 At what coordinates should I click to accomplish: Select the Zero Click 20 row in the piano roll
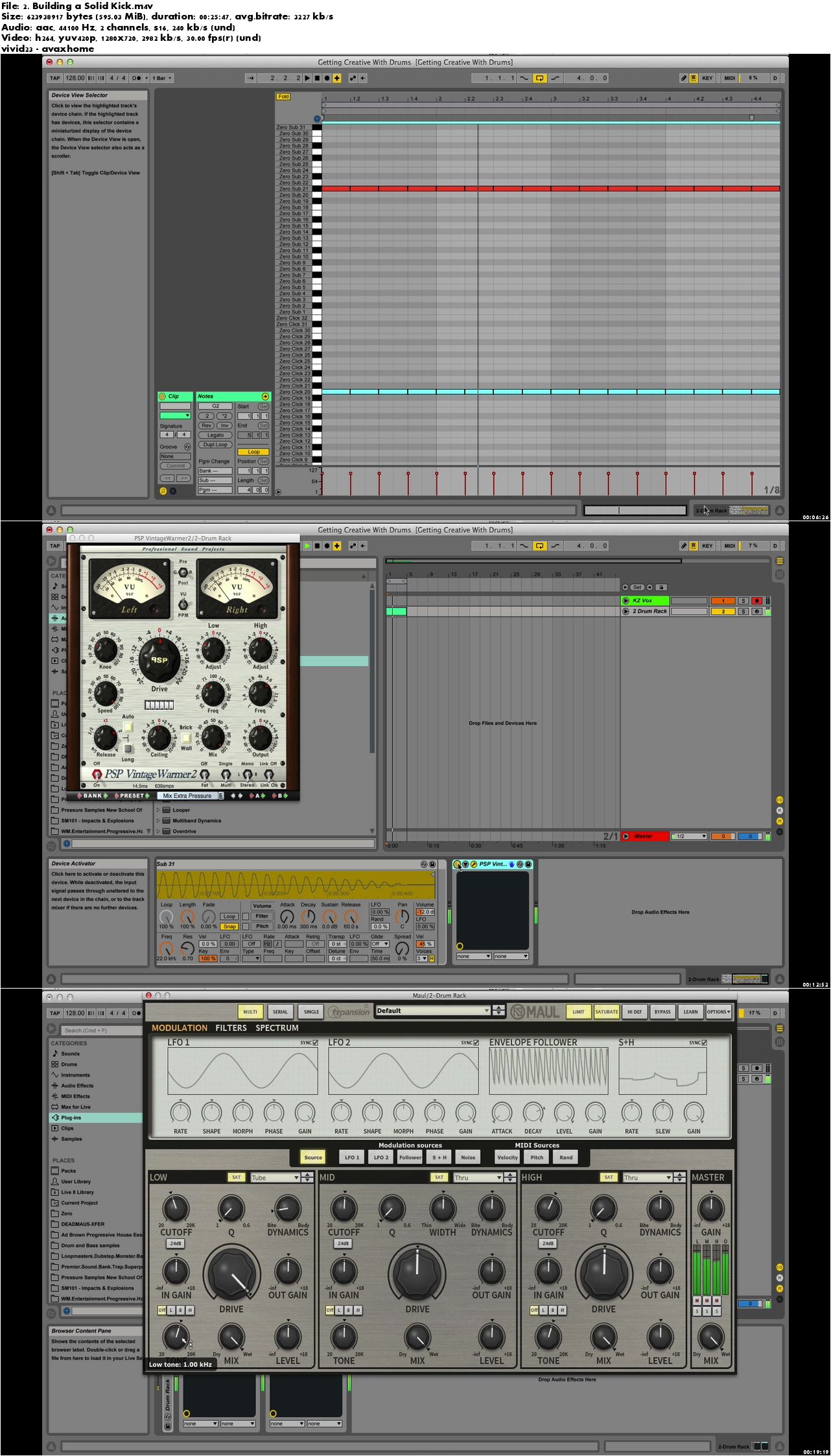294,392
